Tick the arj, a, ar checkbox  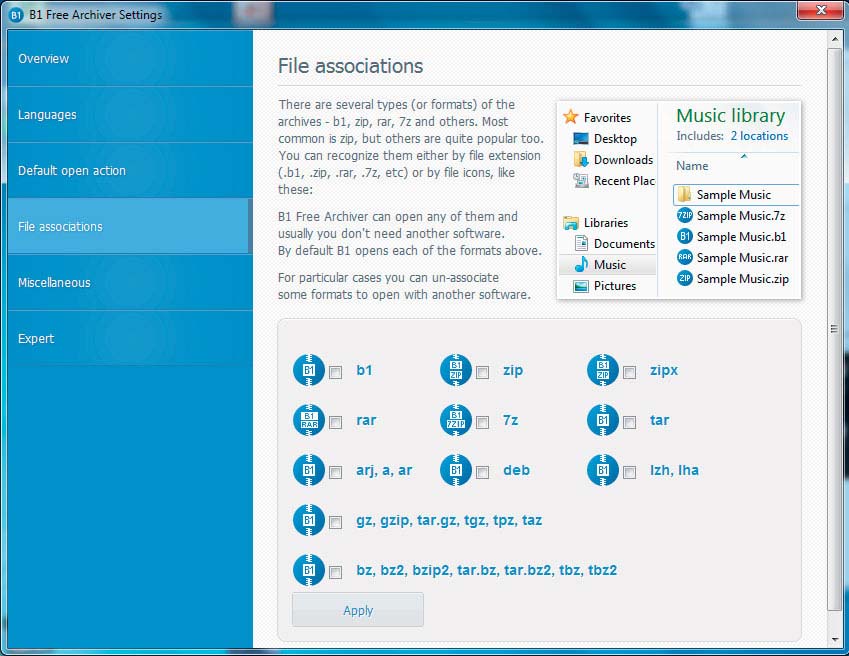tap(335, 472)
